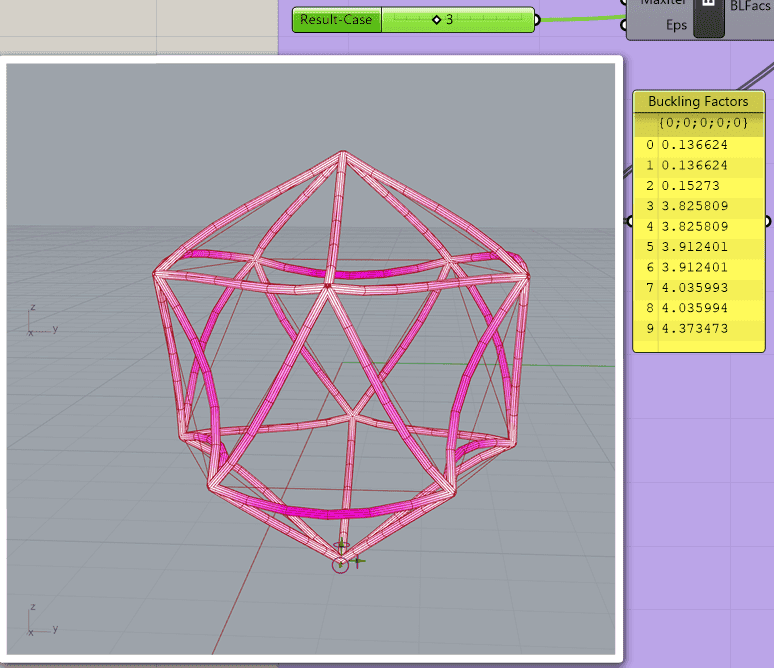774x668 pixels.
Task: Click the BLFacs output parameter
Action: 751,6
